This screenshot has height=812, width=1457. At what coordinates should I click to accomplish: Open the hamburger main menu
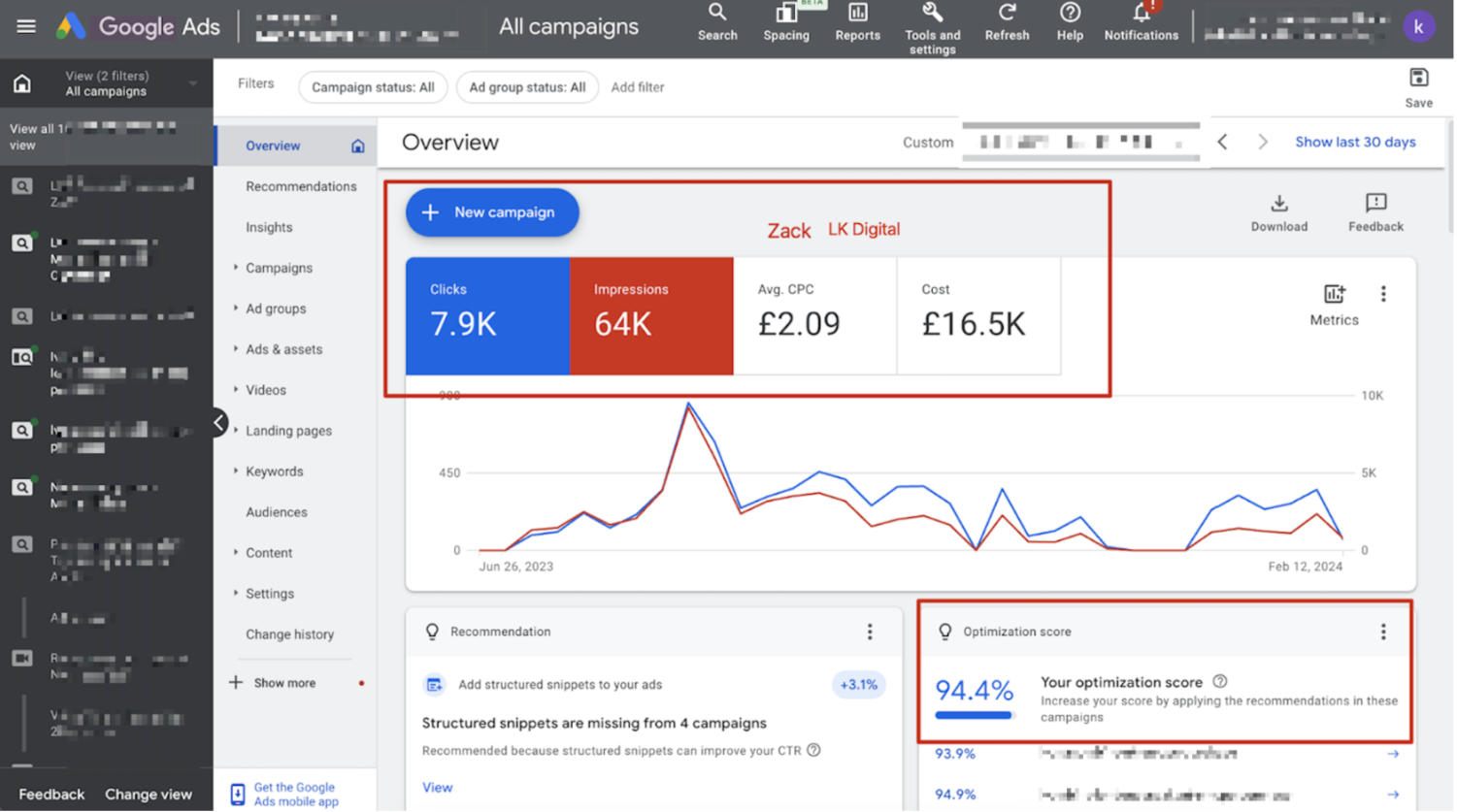pyautogui.click(x=26, y=26)
